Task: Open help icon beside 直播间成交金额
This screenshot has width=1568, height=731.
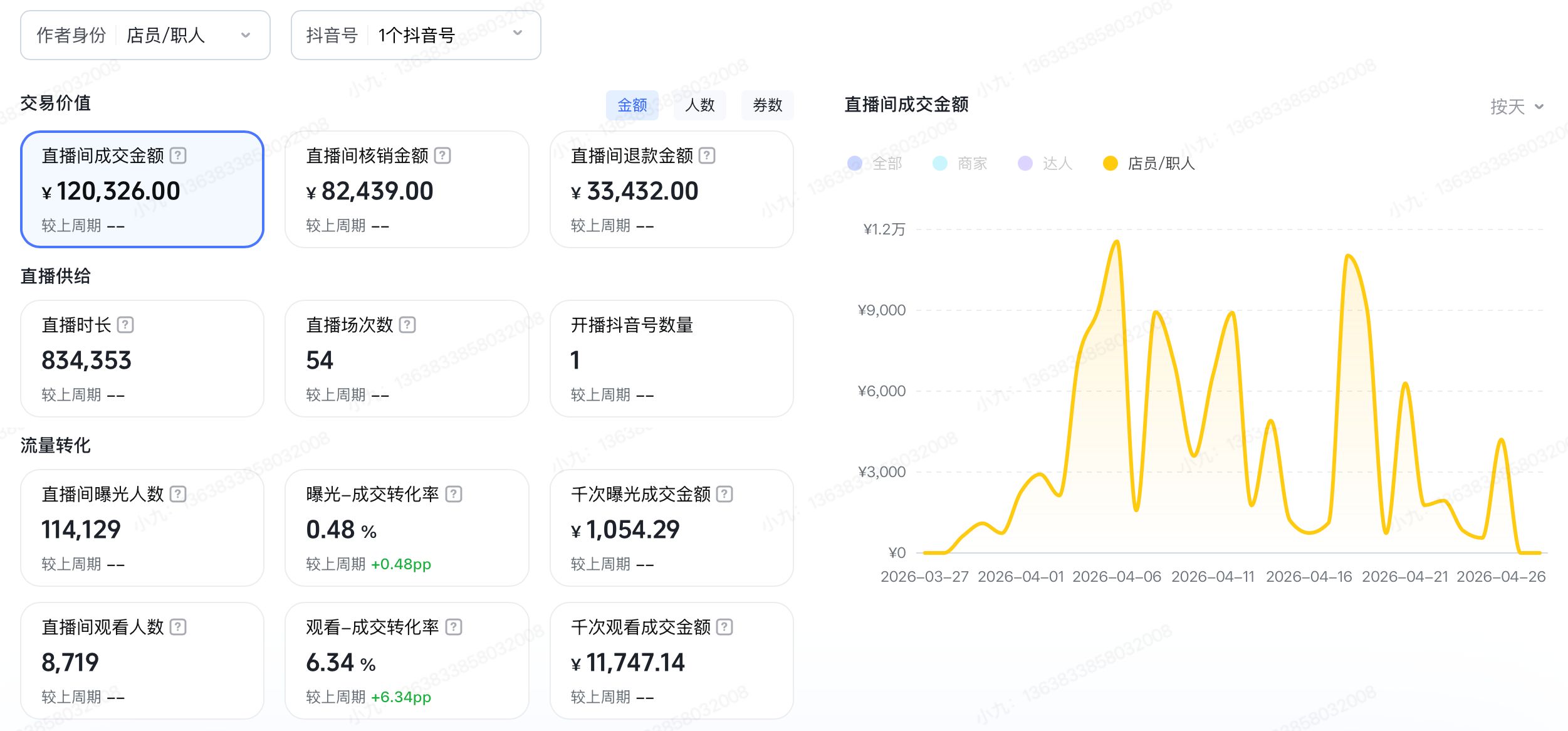Action: click(178, 155)
